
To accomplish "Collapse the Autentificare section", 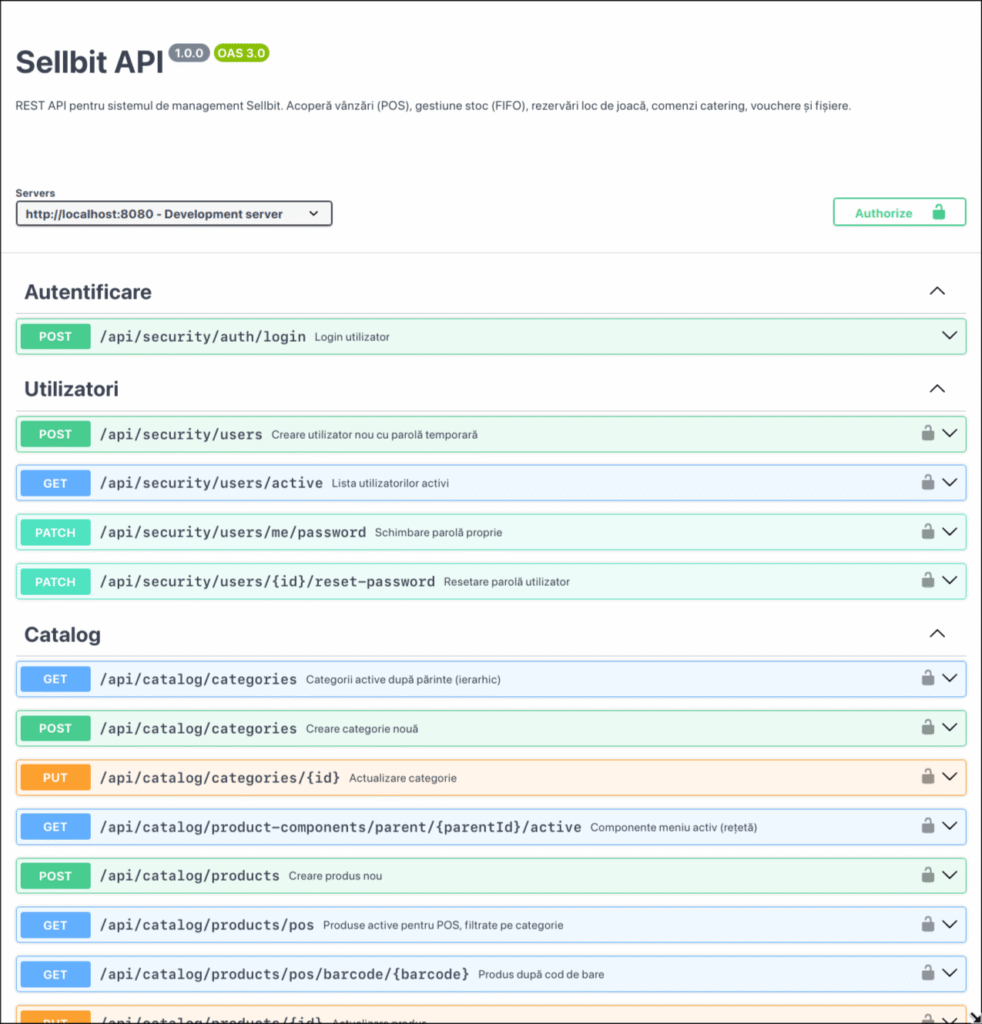I will 937,291.
